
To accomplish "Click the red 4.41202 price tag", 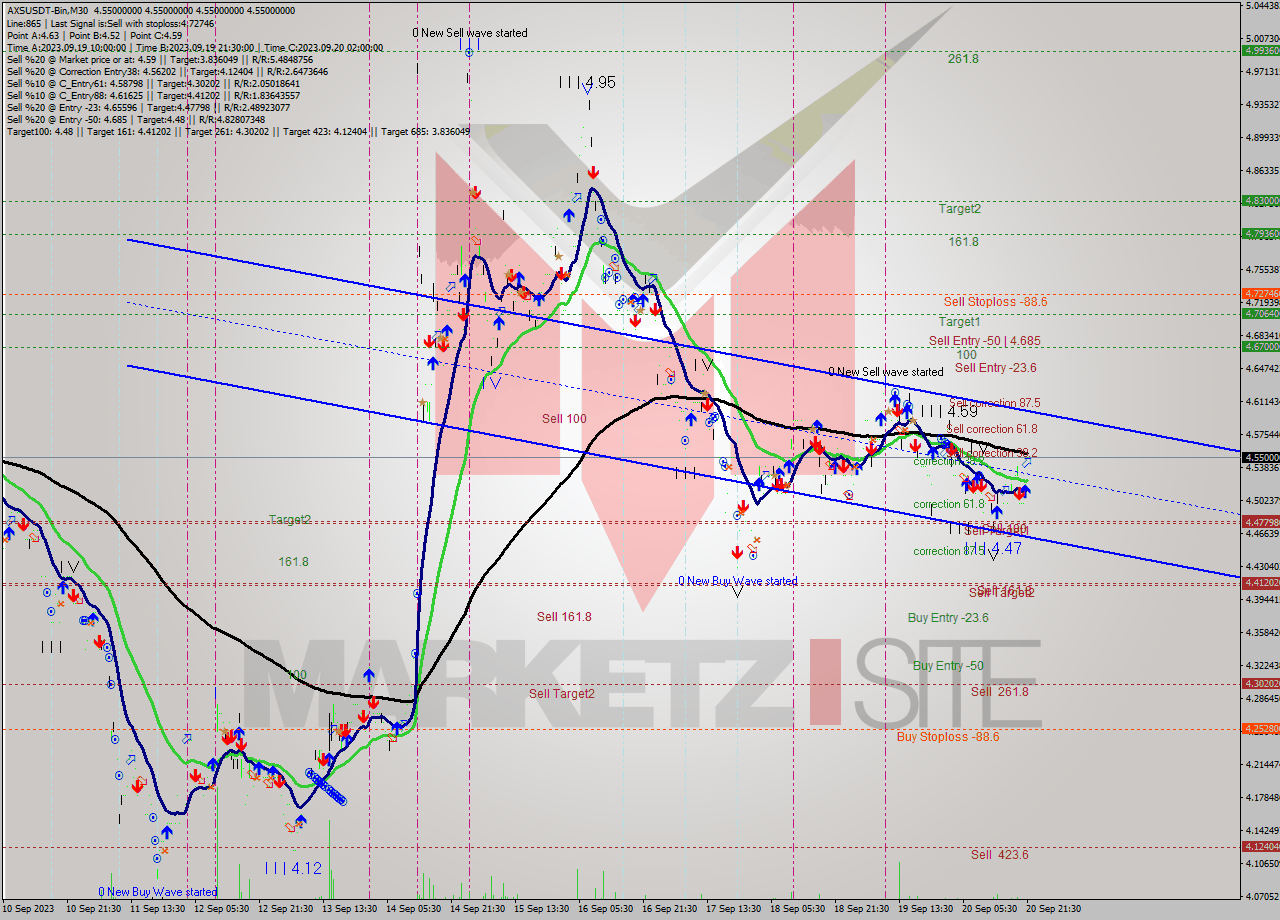I will pyautogui.click(x=1260, y=583).
